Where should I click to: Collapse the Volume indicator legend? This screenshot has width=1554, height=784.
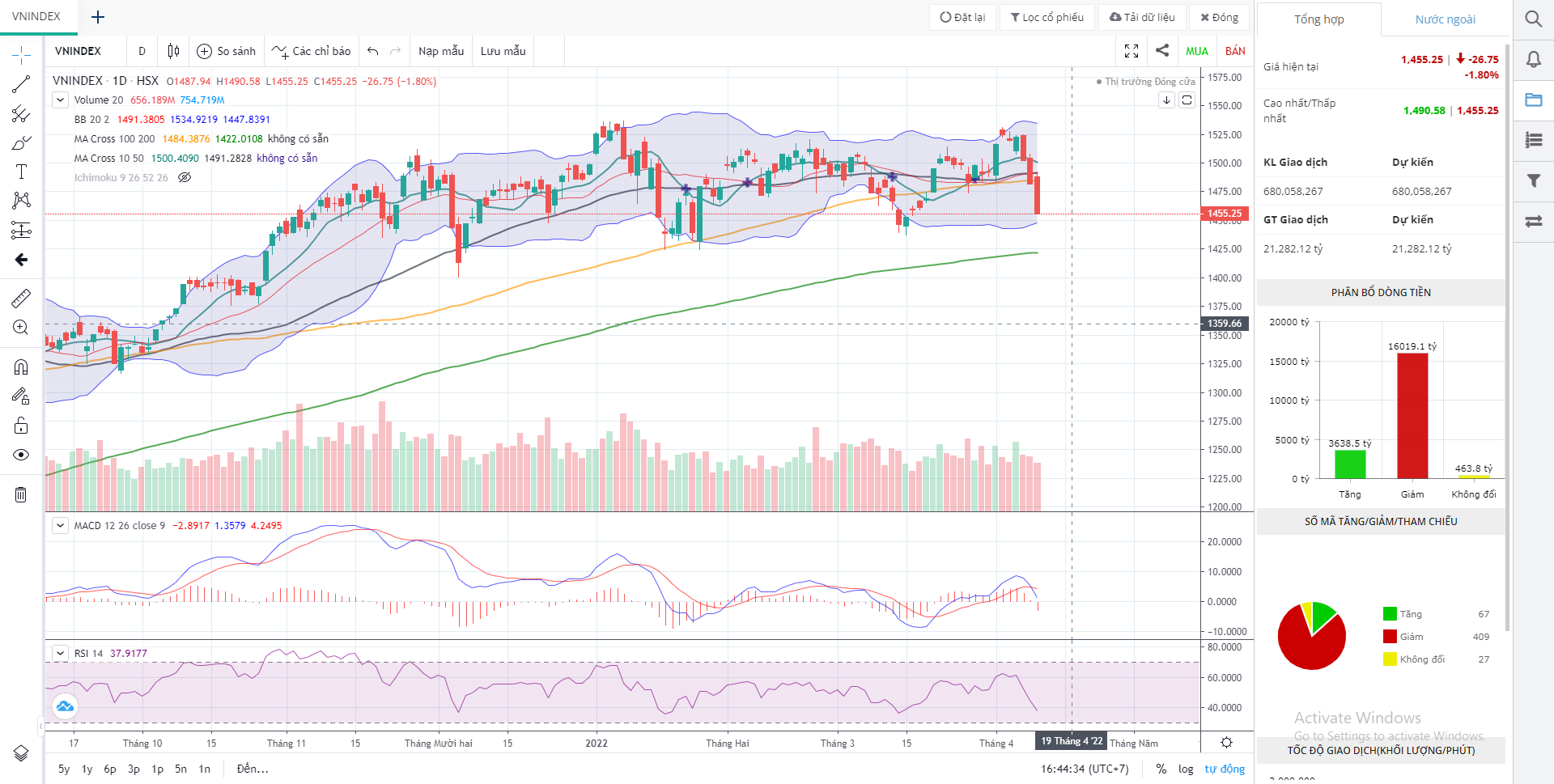coord(60,100)
